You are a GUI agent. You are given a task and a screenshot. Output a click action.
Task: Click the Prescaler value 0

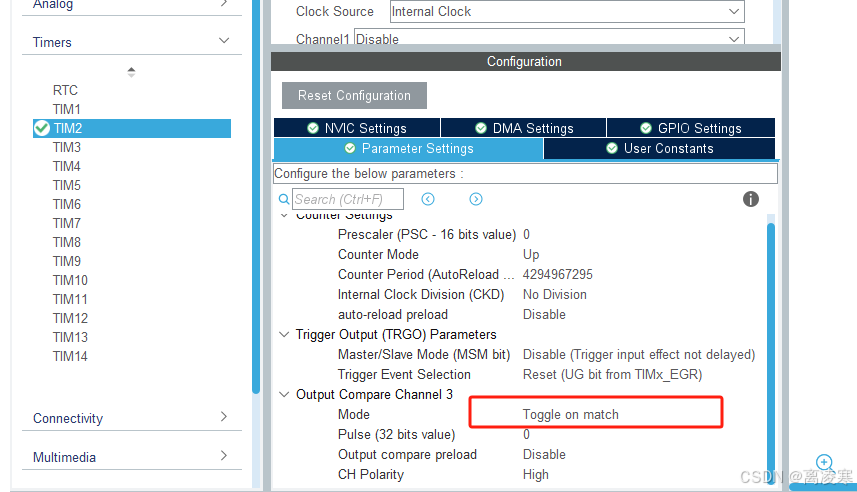526,235
